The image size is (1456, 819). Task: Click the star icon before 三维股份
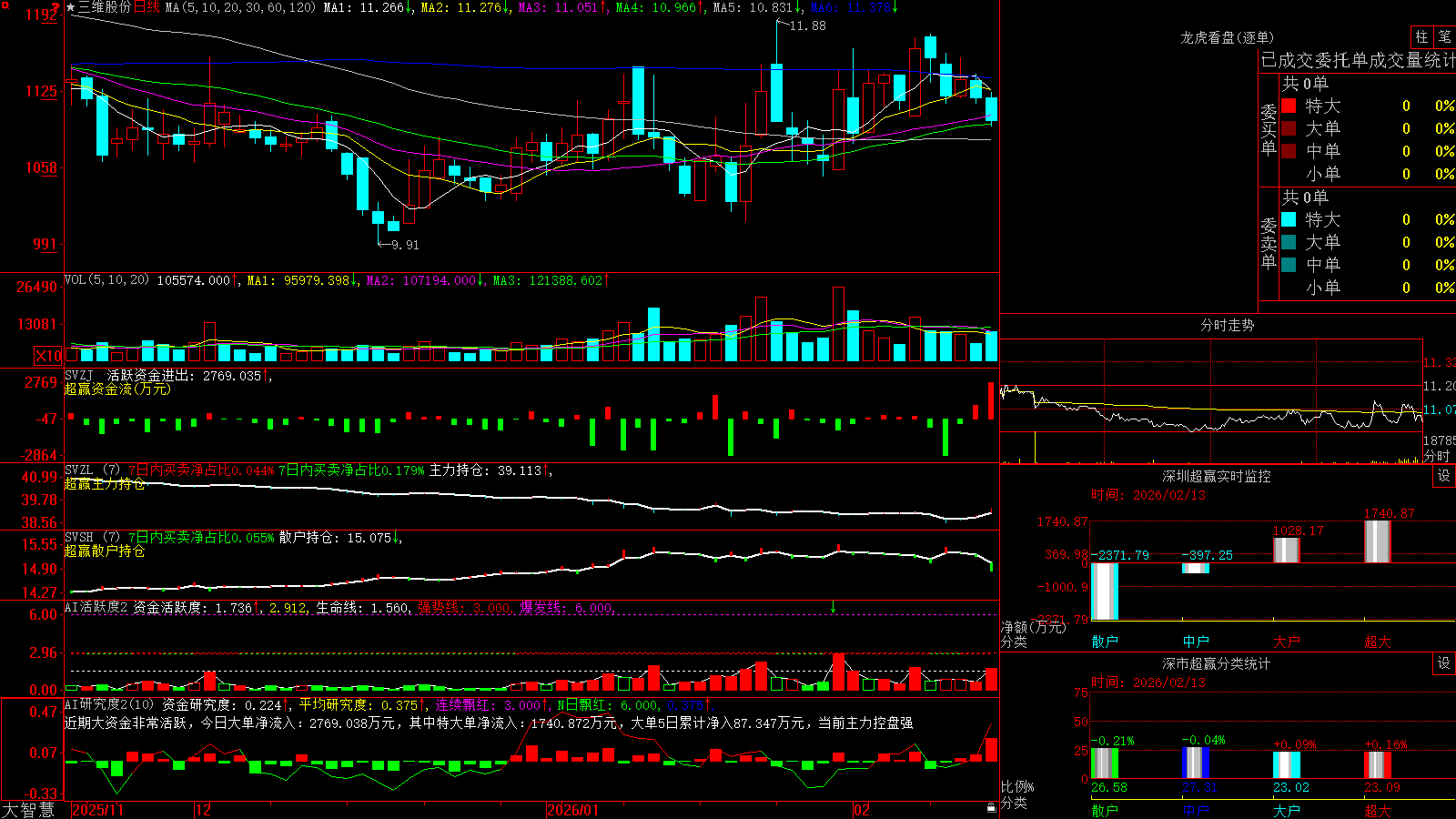(71, 7)
